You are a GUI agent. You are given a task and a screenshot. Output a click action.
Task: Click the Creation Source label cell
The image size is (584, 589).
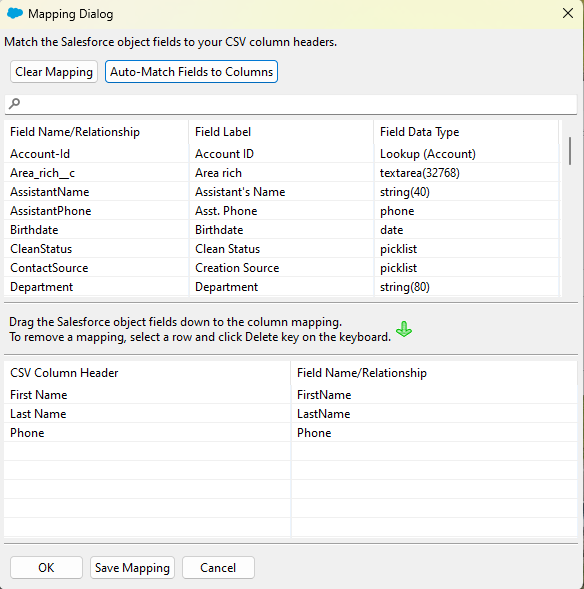(x=281, y=268)
